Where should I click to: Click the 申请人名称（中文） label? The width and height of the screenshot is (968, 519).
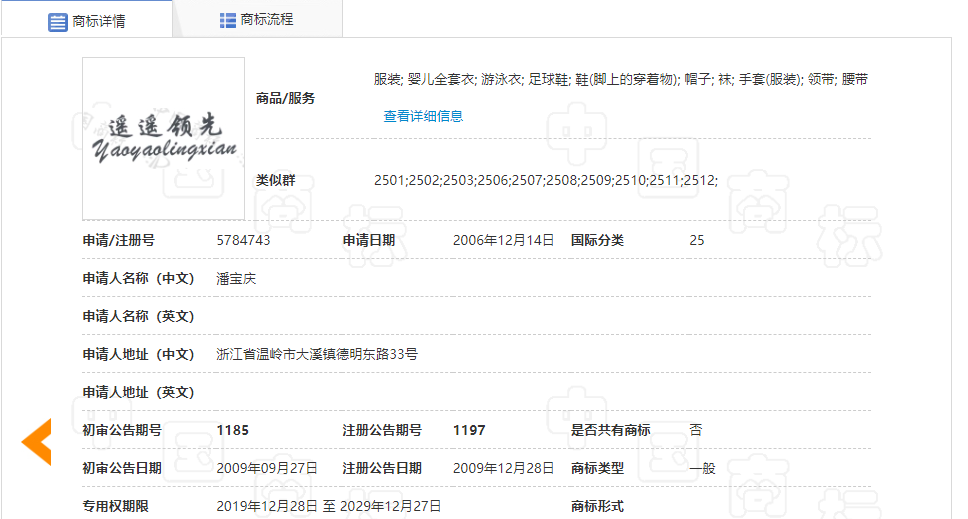138,278
